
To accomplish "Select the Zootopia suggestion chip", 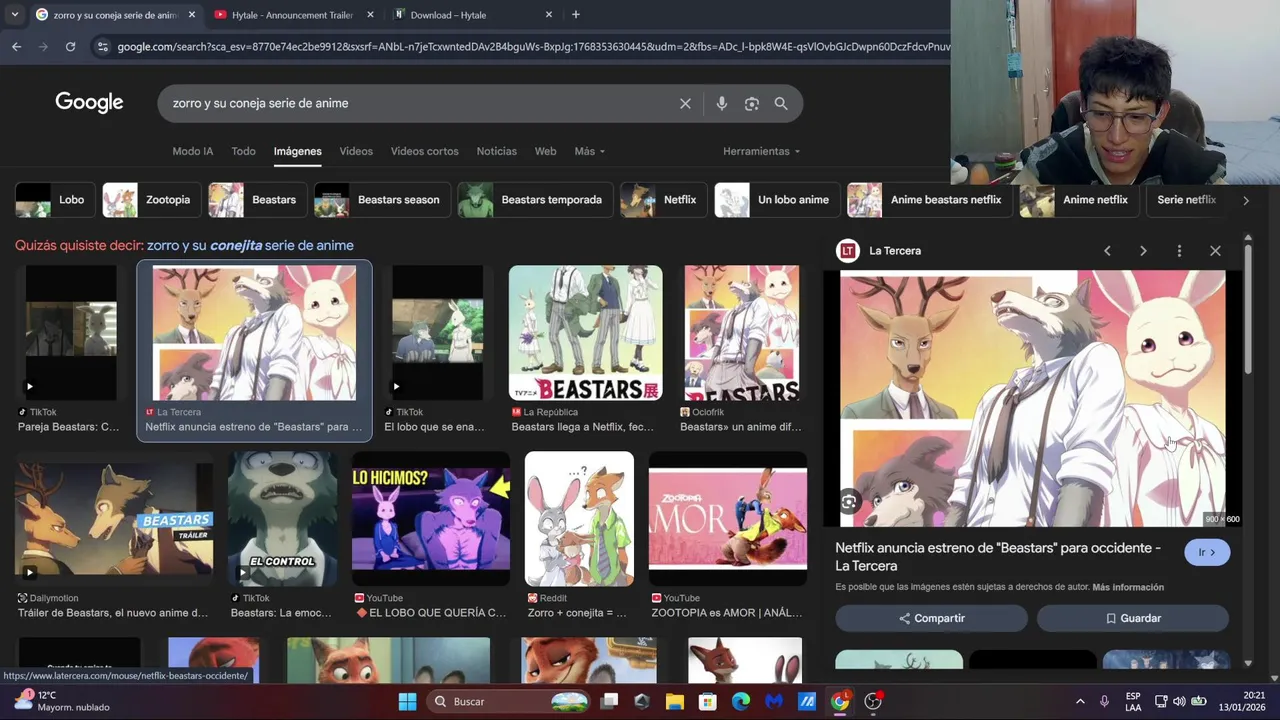I will (153, 200).
